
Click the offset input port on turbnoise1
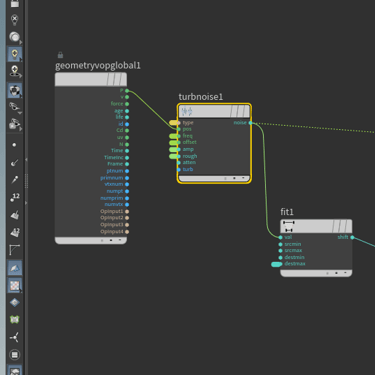[x=179, y=143]
